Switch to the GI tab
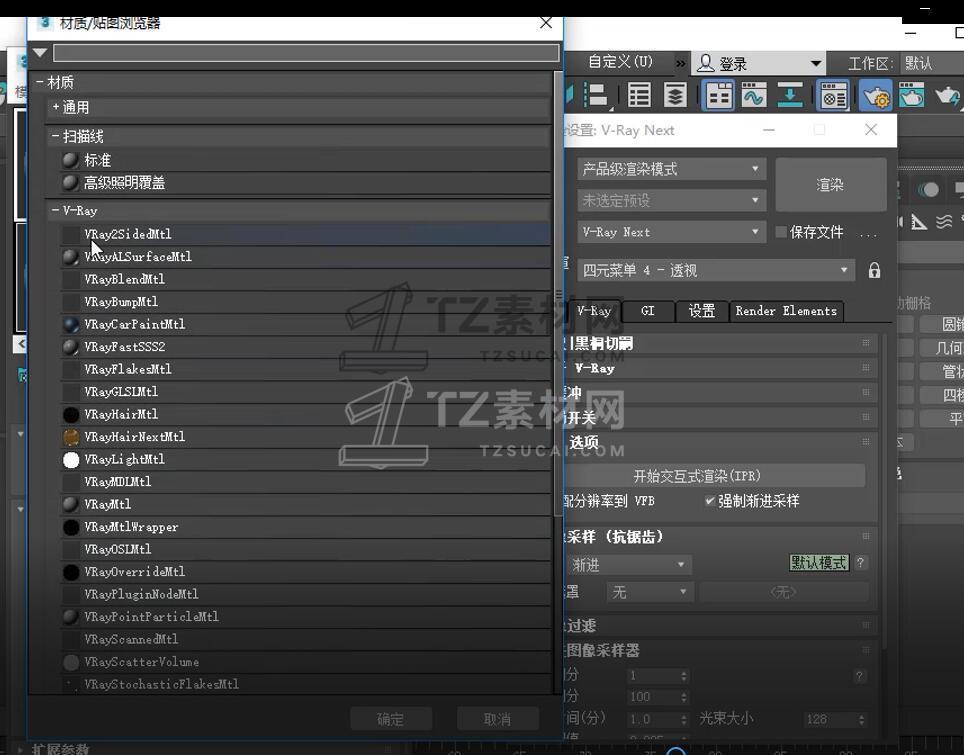This screenshot has width=964, height=755. 648,311
